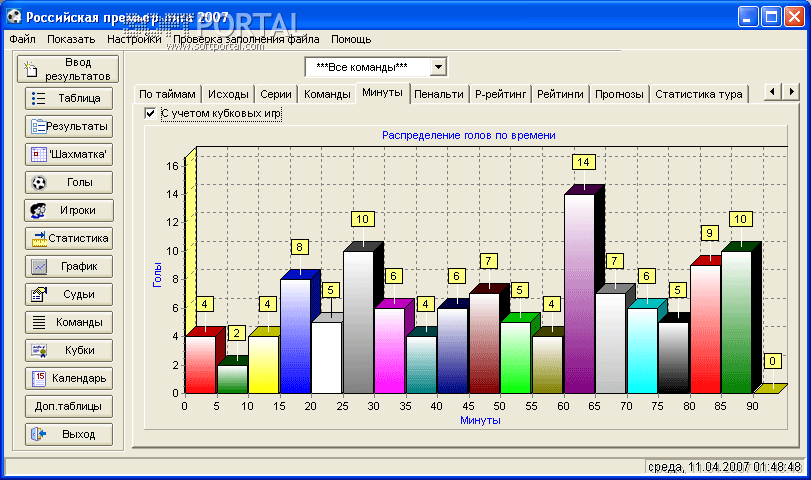811x480 pixels.
Task: Select the 'Минуты' tab
Action: point(382,93)
